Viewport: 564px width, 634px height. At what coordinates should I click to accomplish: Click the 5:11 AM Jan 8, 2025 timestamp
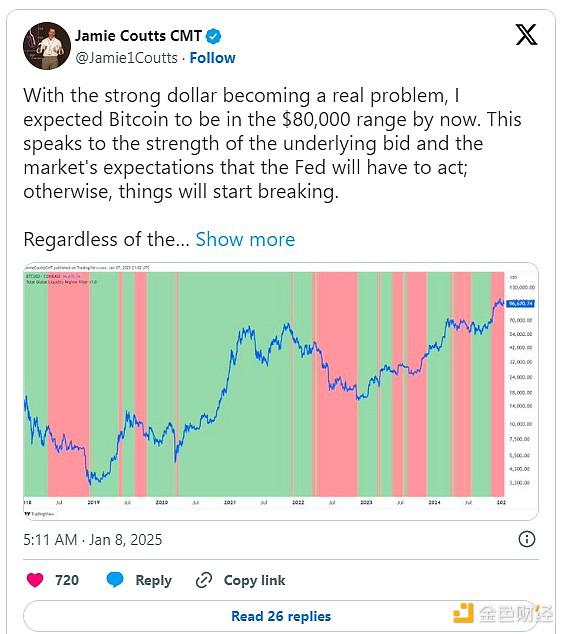(93, 539)
